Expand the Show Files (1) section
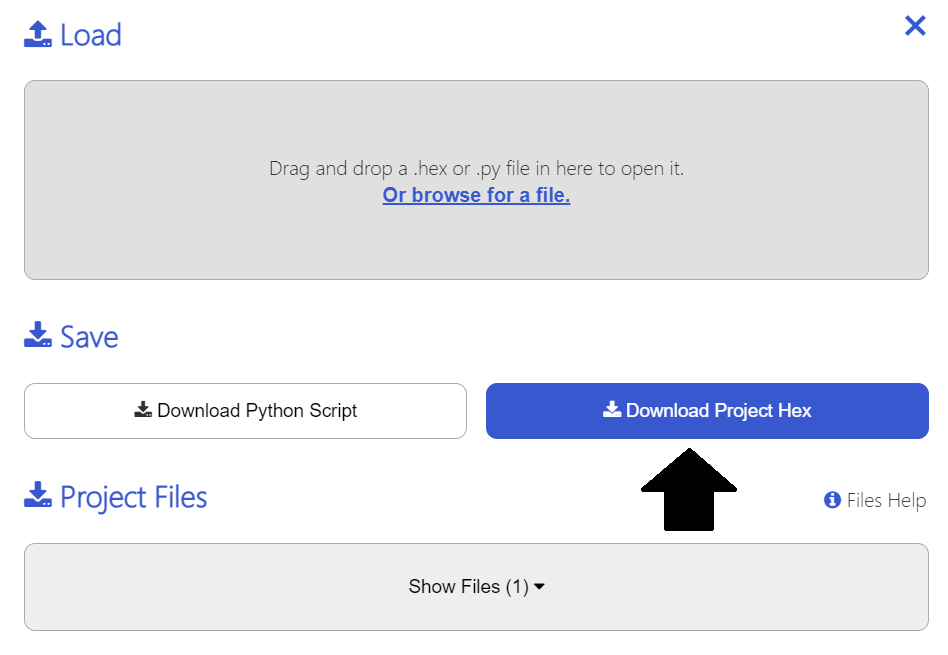 (476, 587)
